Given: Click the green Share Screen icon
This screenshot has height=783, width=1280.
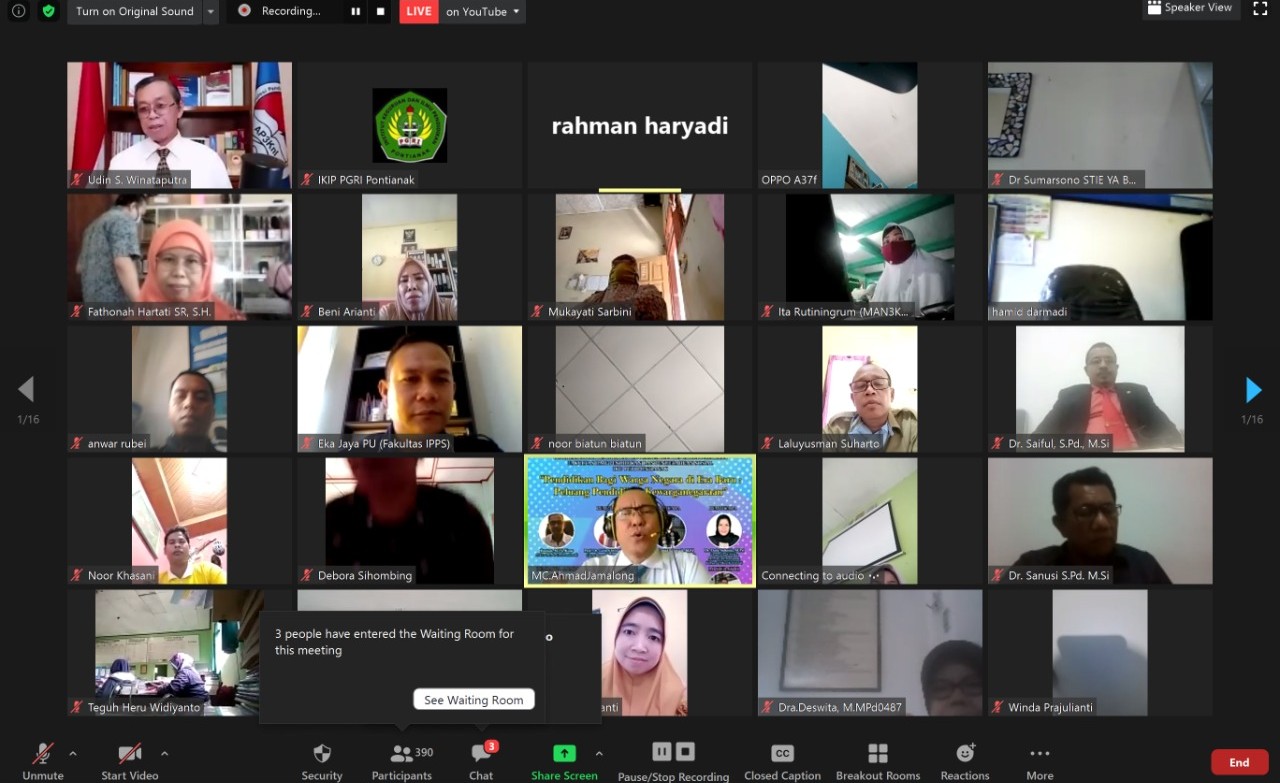Looking at the screenshot, I should click(x=564, y=754).
